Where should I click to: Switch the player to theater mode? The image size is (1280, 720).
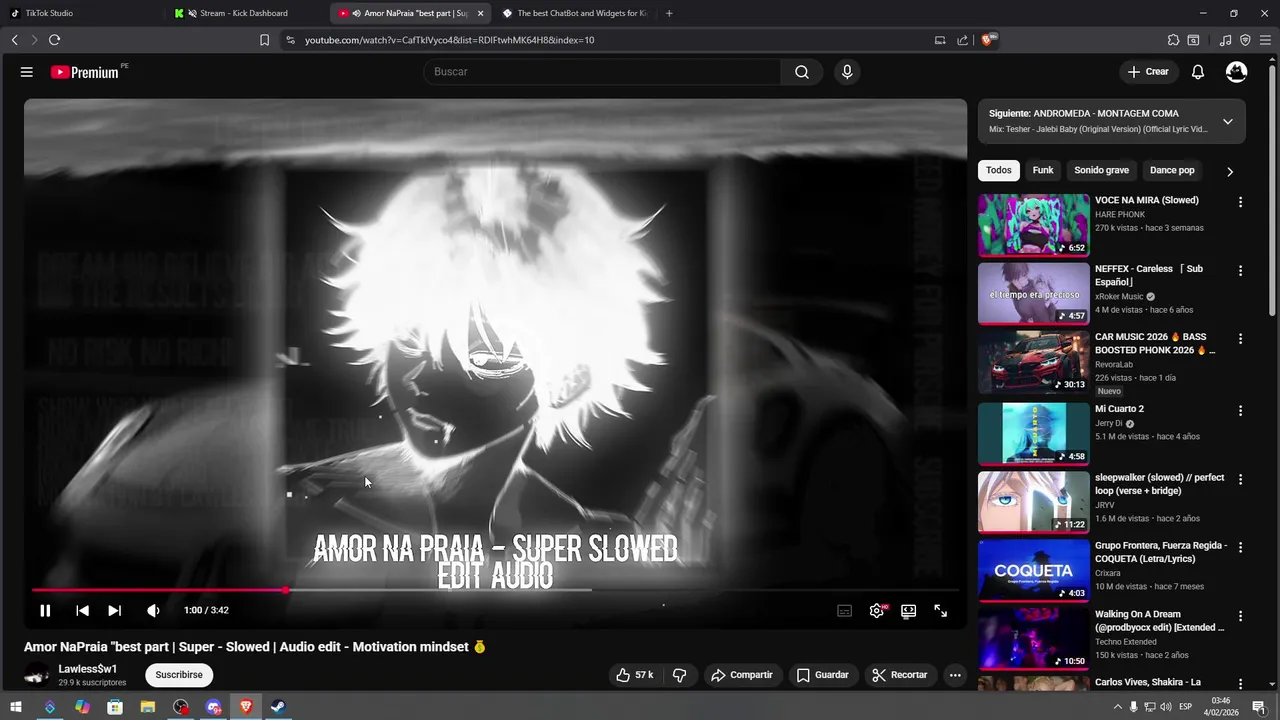click(908, 610)
